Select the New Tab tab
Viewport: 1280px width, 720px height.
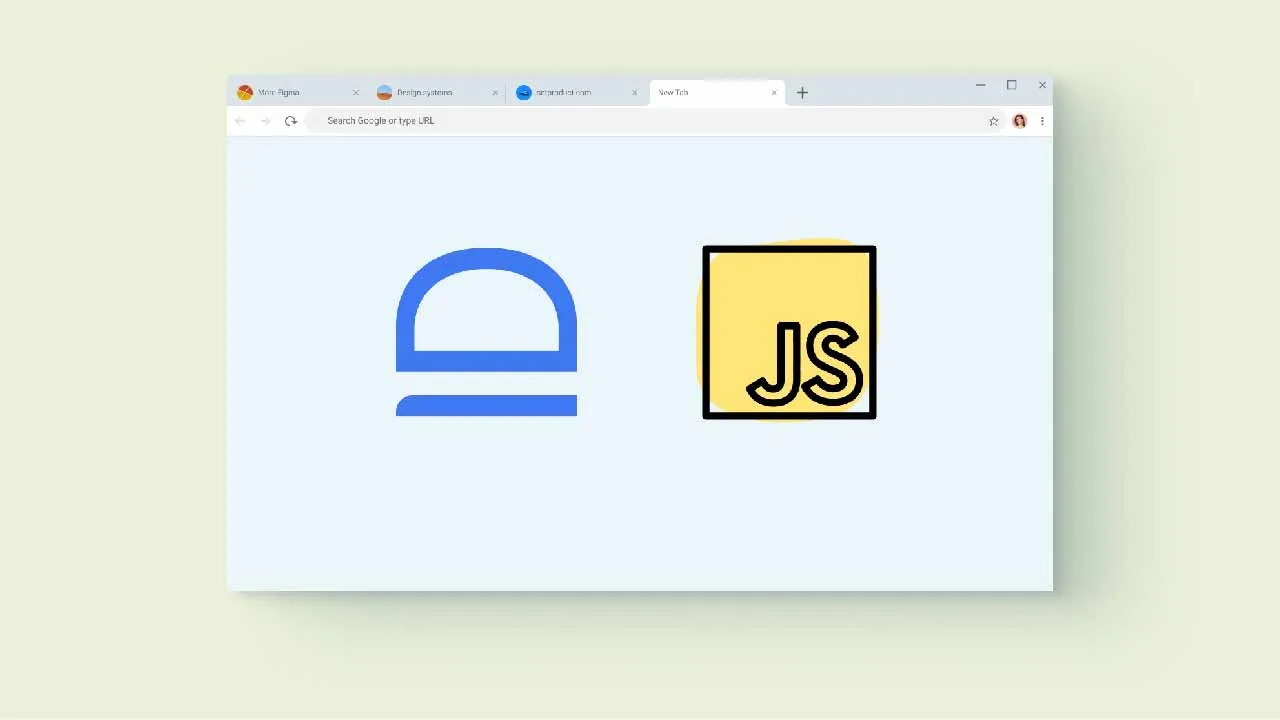tap(716, 93)
